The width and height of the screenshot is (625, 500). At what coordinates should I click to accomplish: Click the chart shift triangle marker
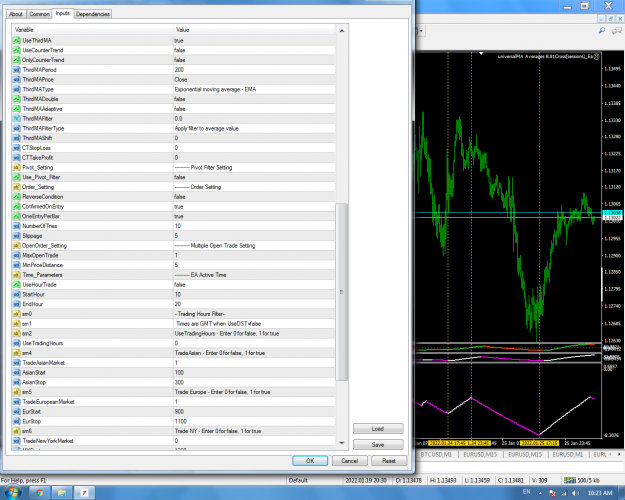[481, 53]
